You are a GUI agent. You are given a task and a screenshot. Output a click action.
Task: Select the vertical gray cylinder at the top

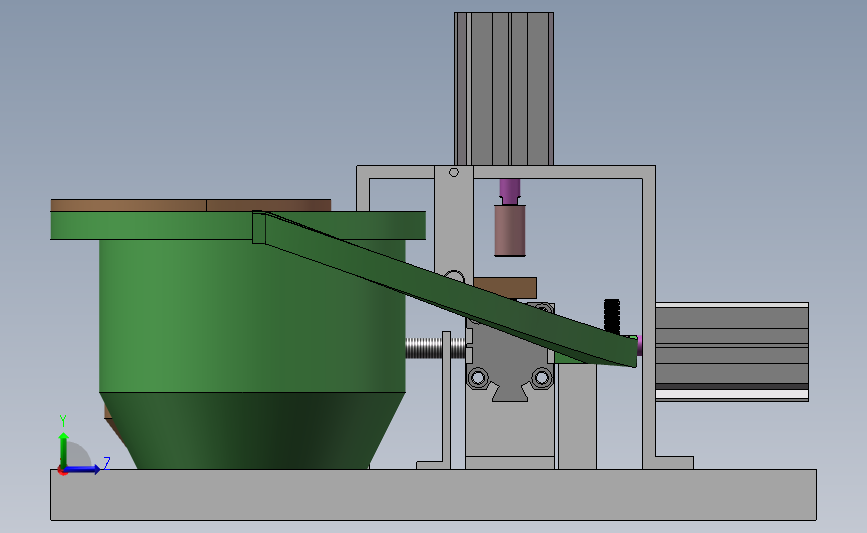click(x=504, y=88)
